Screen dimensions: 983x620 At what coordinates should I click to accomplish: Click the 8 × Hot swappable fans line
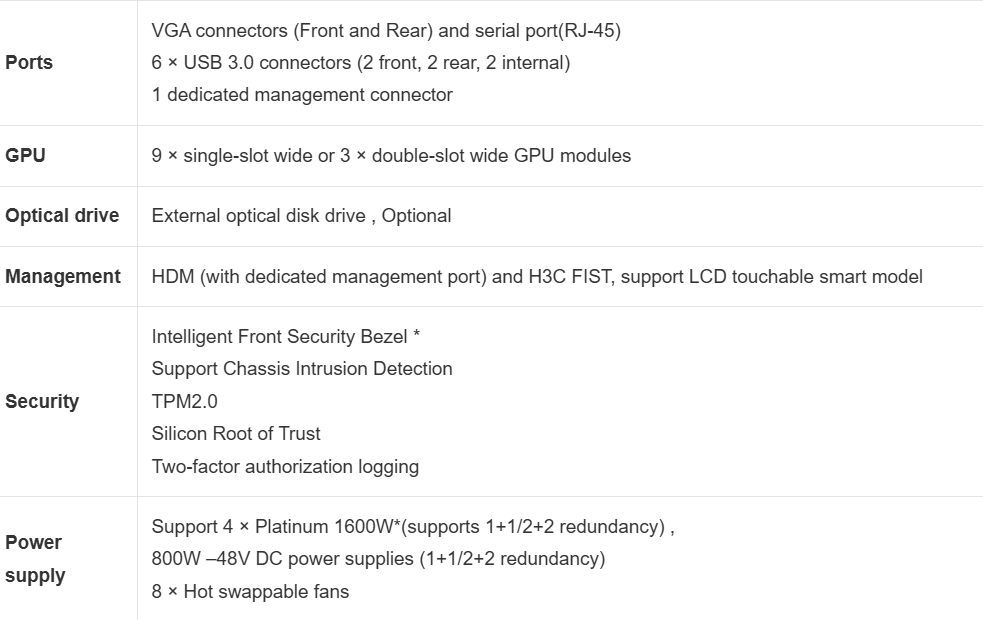pos(250,591)
